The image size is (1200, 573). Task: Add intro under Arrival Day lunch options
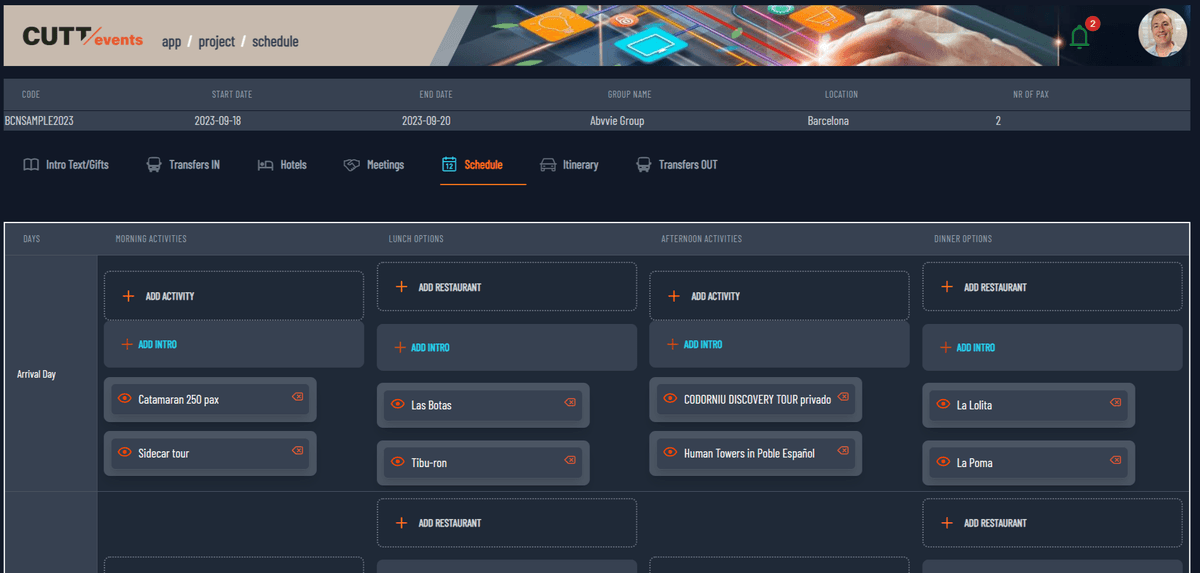[x=506, y=348]
